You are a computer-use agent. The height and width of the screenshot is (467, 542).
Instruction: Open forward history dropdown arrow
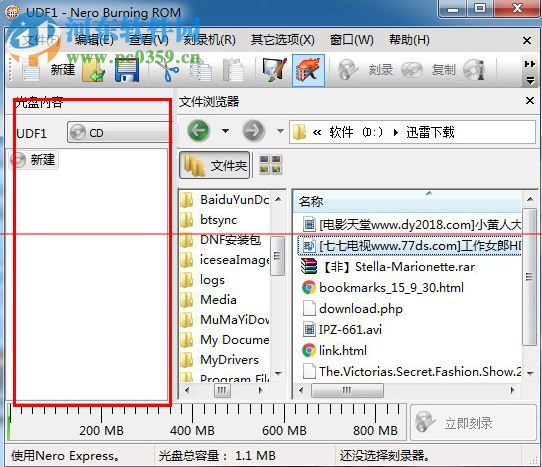280,131
